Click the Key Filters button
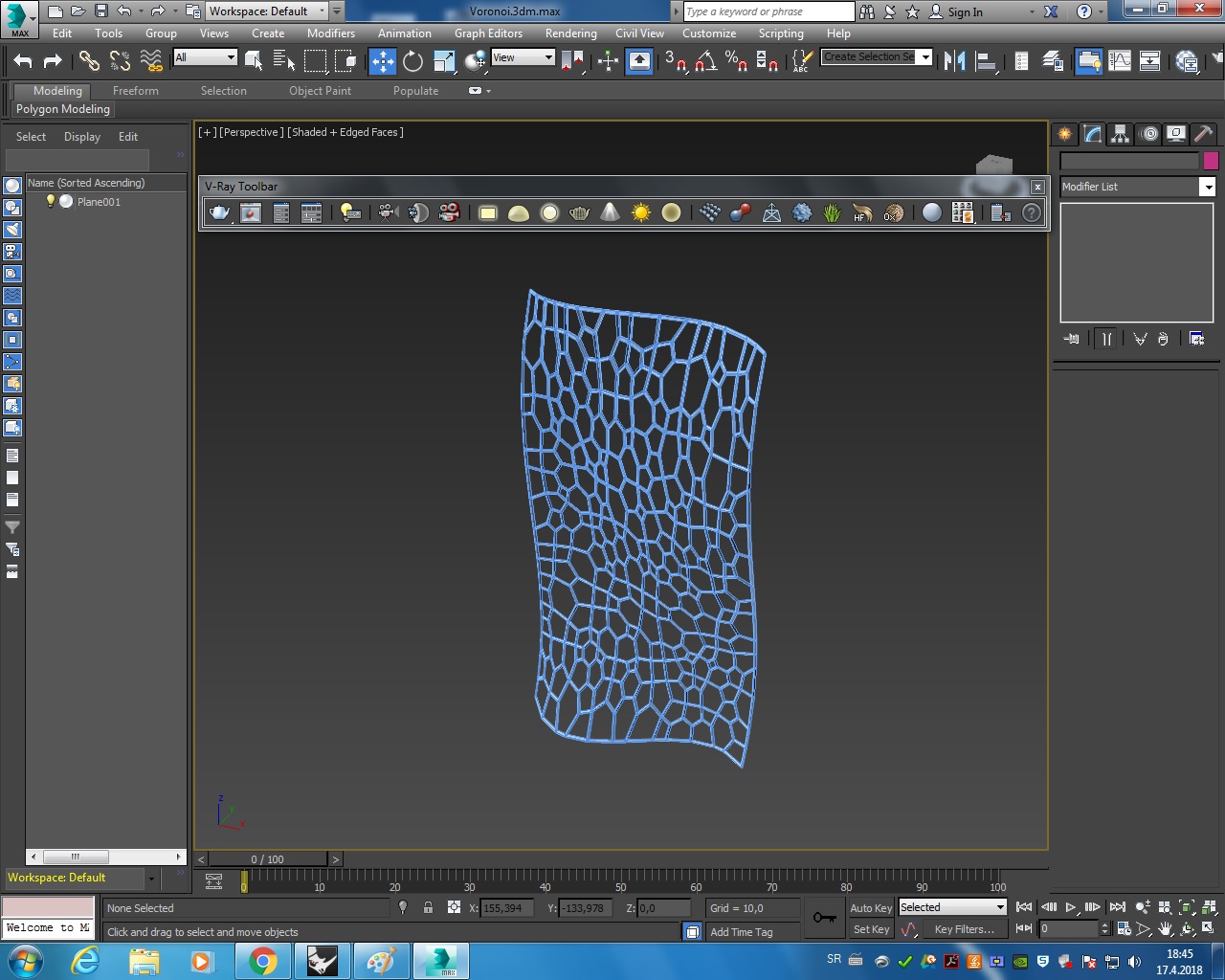 [964, 929]
